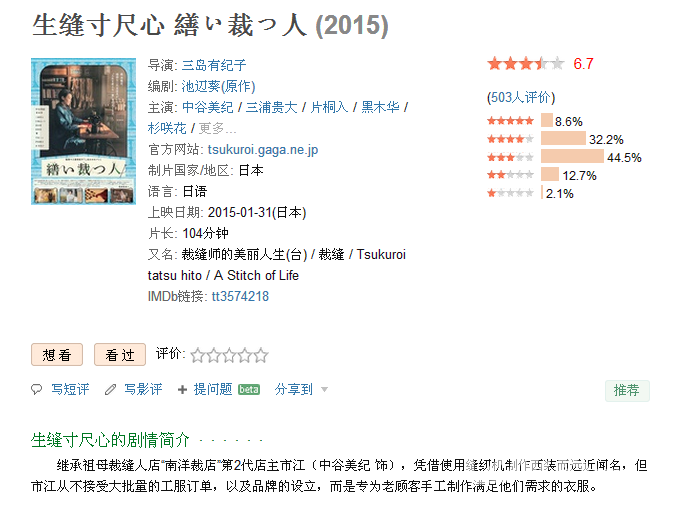Rate the movie one star
Screen dimensions: 674x518
(x=197, y=355)
